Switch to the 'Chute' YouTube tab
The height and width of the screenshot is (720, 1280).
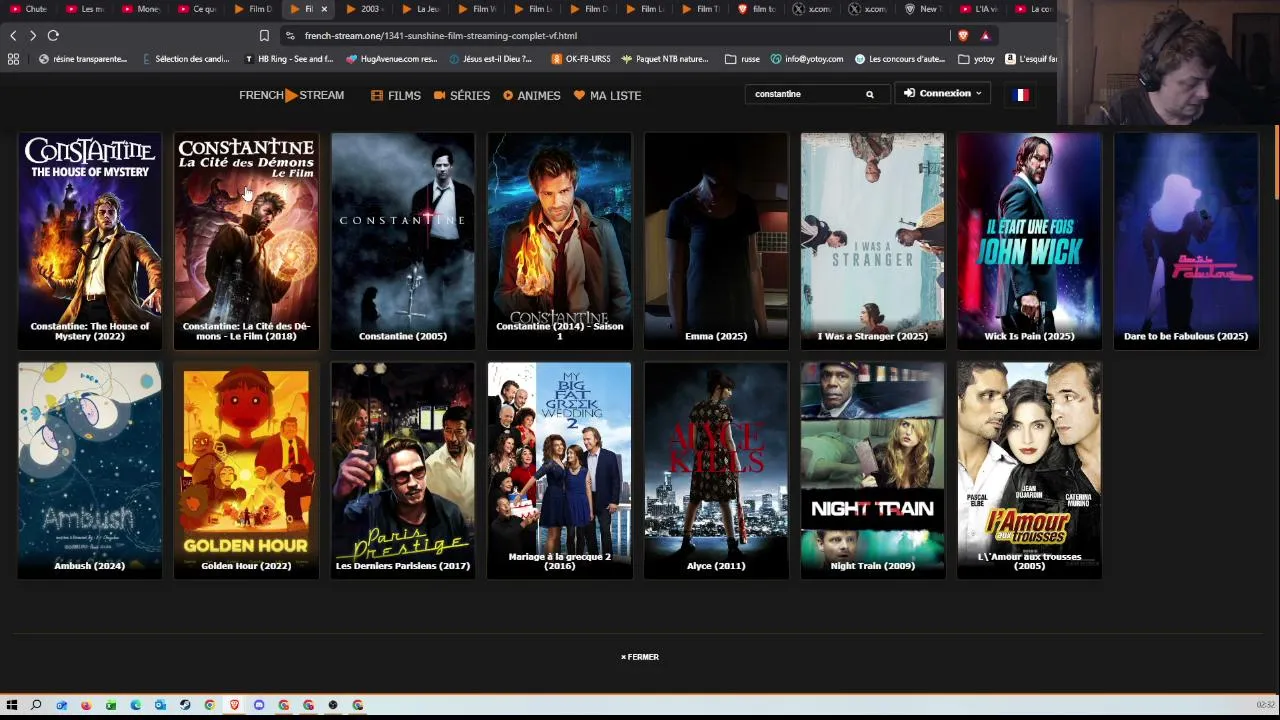click(x=30, y=9)
